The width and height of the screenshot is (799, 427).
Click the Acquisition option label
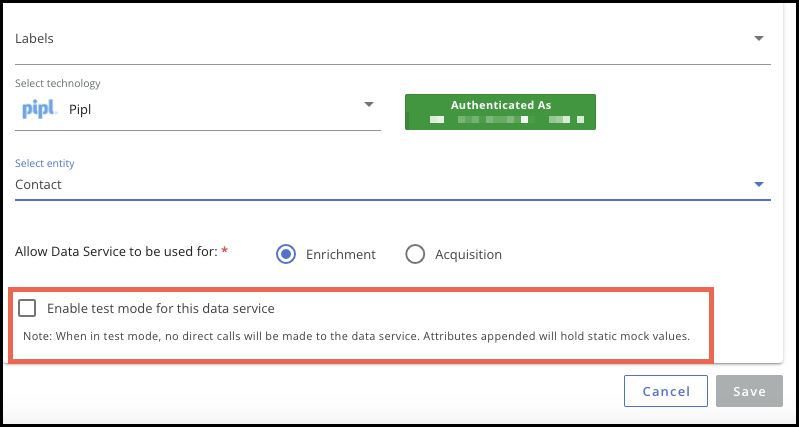coord(468,254)
